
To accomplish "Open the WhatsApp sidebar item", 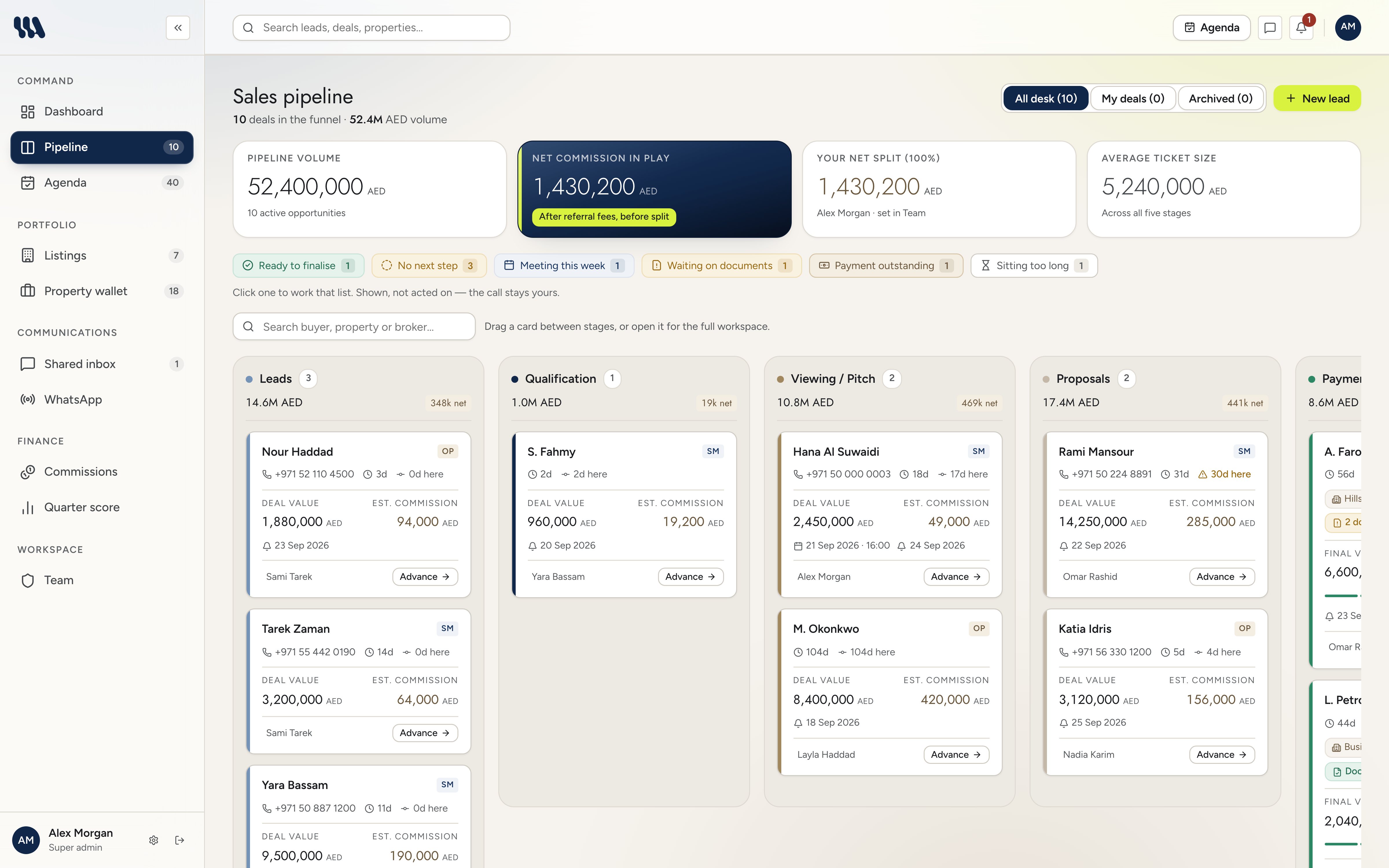I will pyautogui.click(x=102, y=400).
